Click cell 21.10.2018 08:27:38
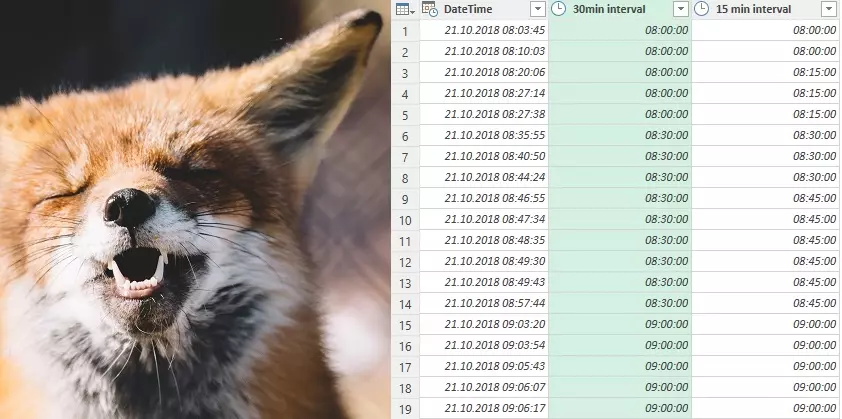 (x=484, y=114)
